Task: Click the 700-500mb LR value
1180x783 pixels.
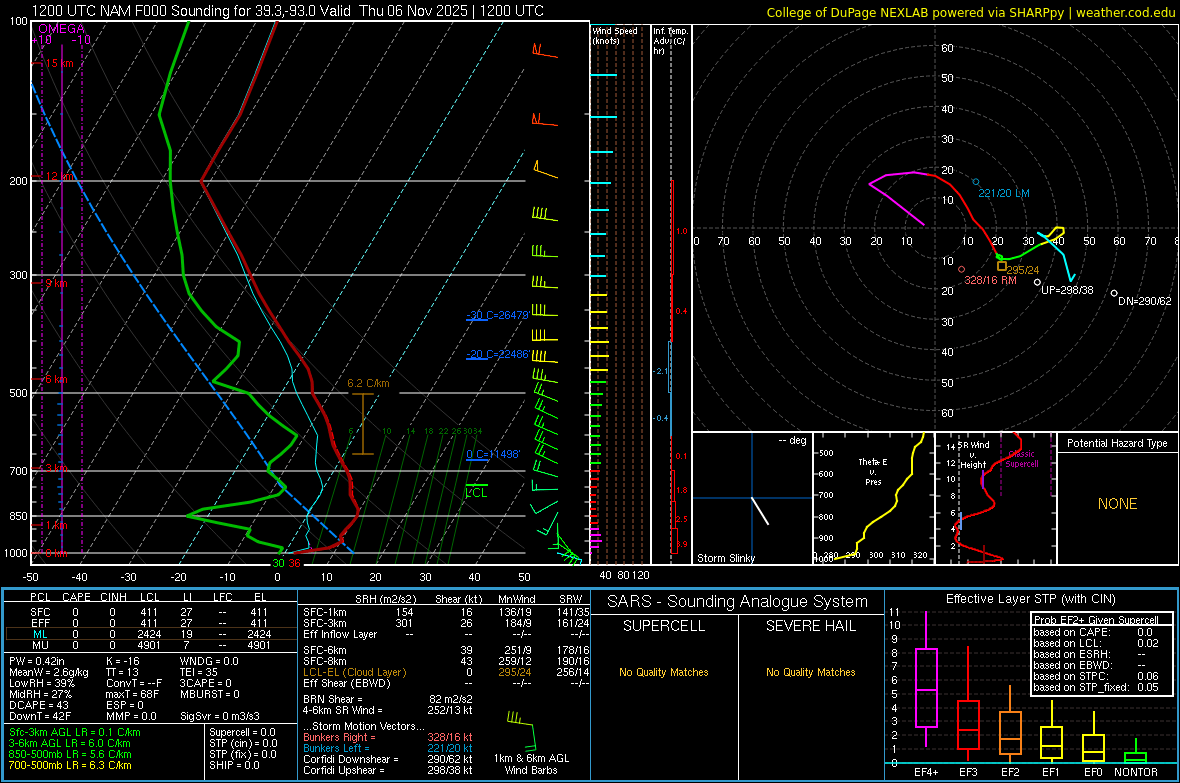Action: [70, 765]
